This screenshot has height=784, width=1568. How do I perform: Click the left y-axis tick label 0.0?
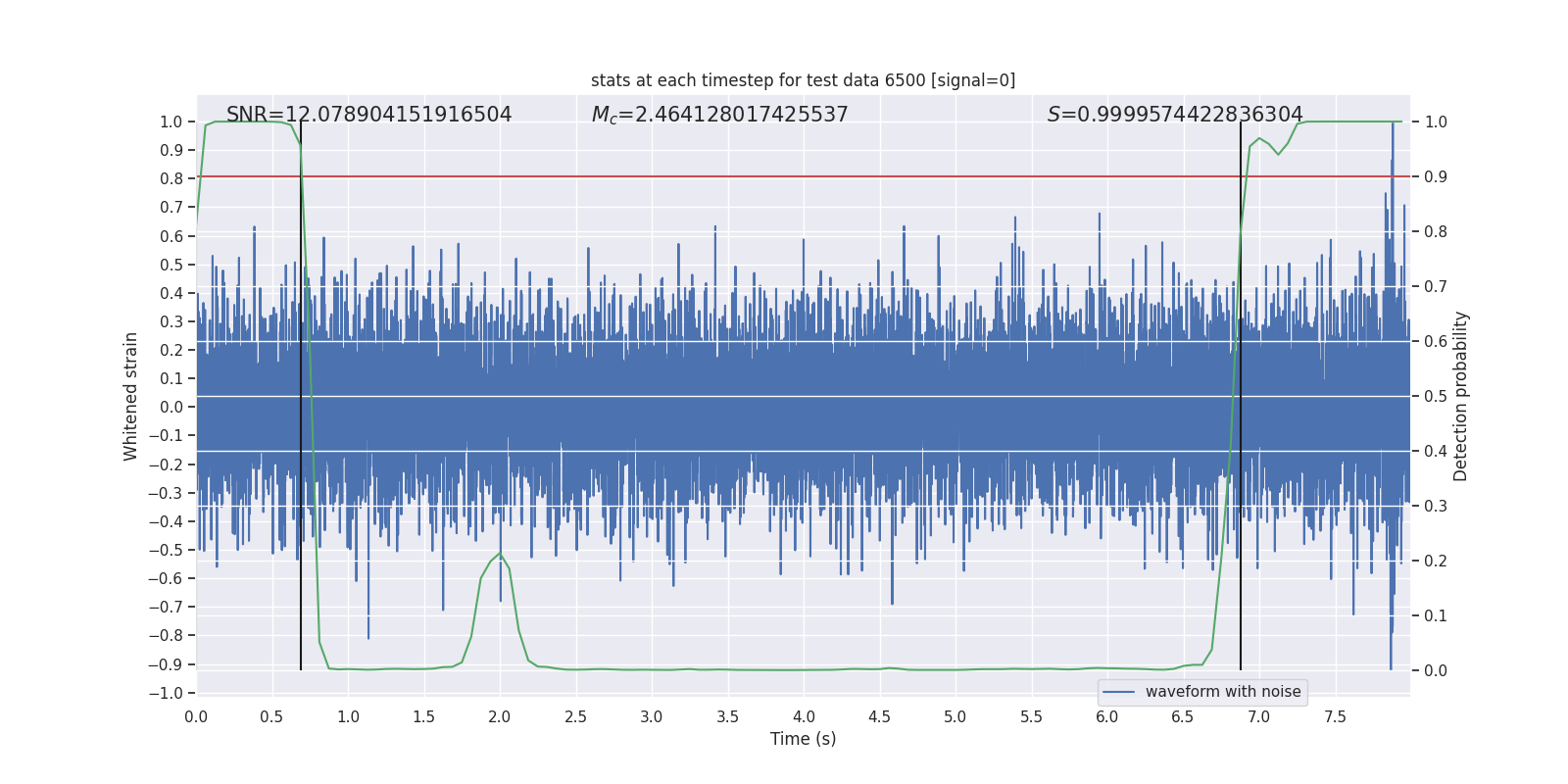pos(172,407)
